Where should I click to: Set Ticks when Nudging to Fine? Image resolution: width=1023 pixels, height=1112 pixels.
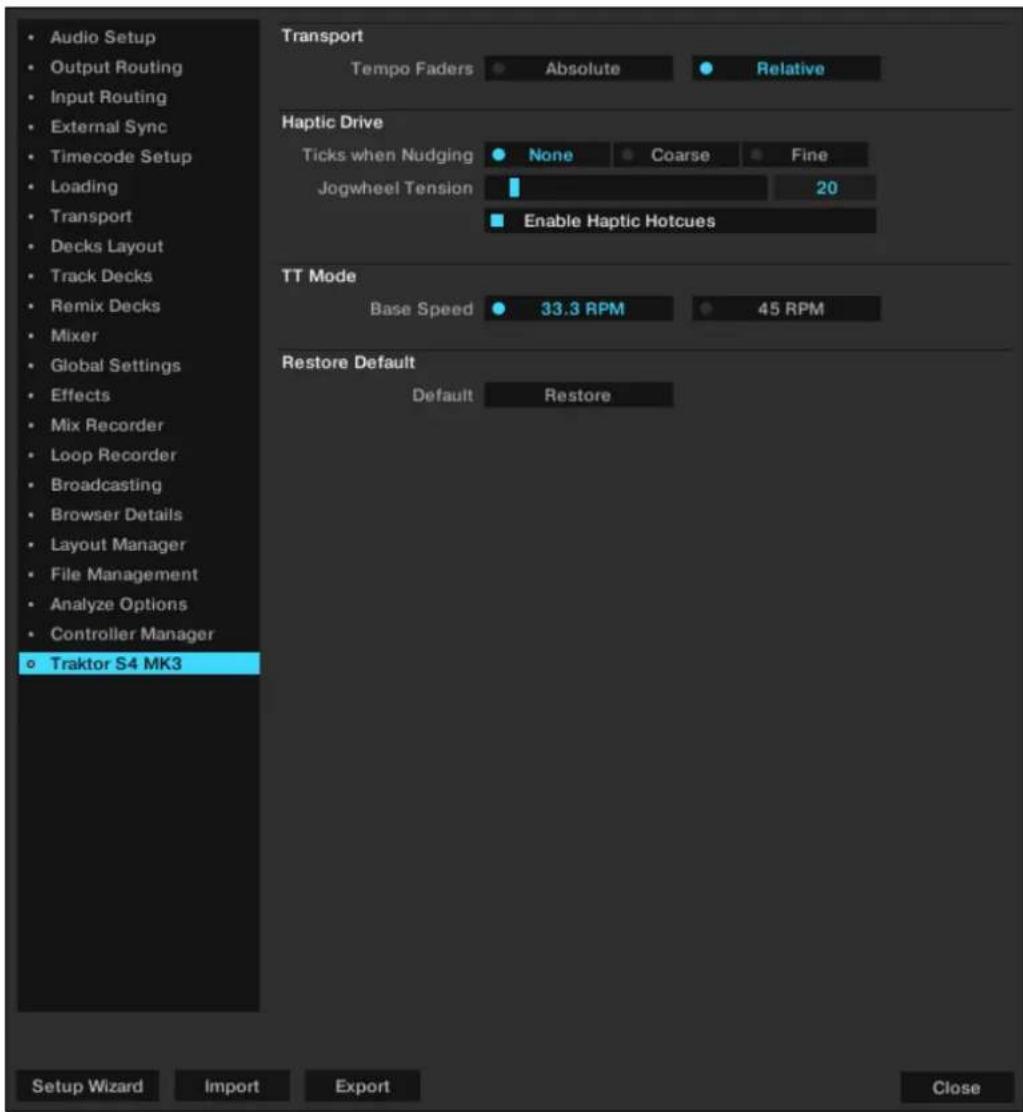805,155
